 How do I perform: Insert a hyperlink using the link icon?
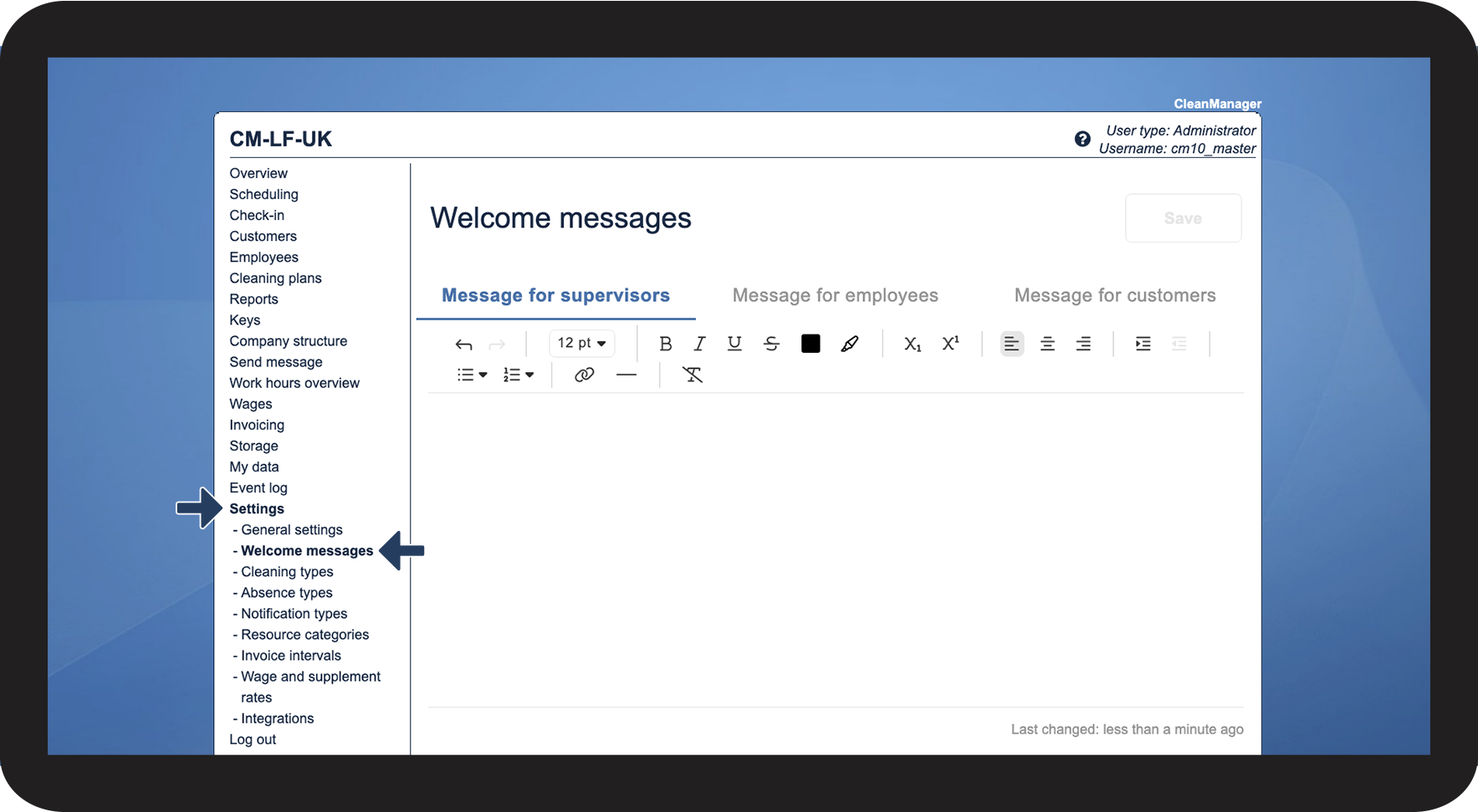(583, 374)
